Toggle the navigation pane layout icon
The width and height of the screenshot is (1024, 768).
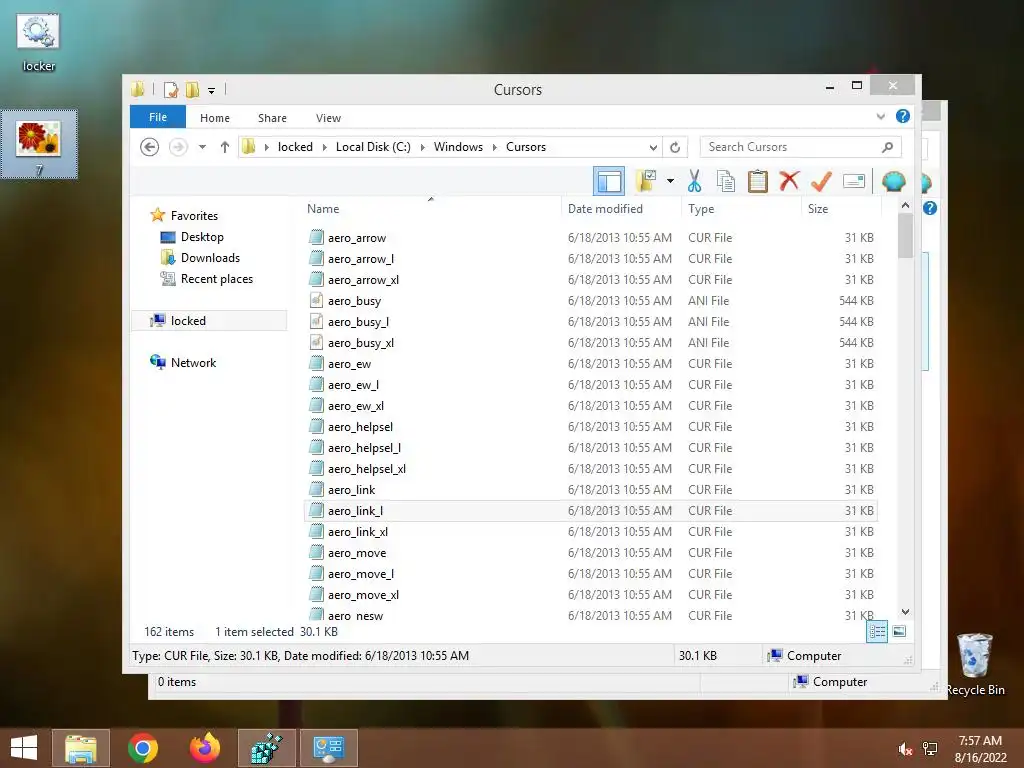609,182
